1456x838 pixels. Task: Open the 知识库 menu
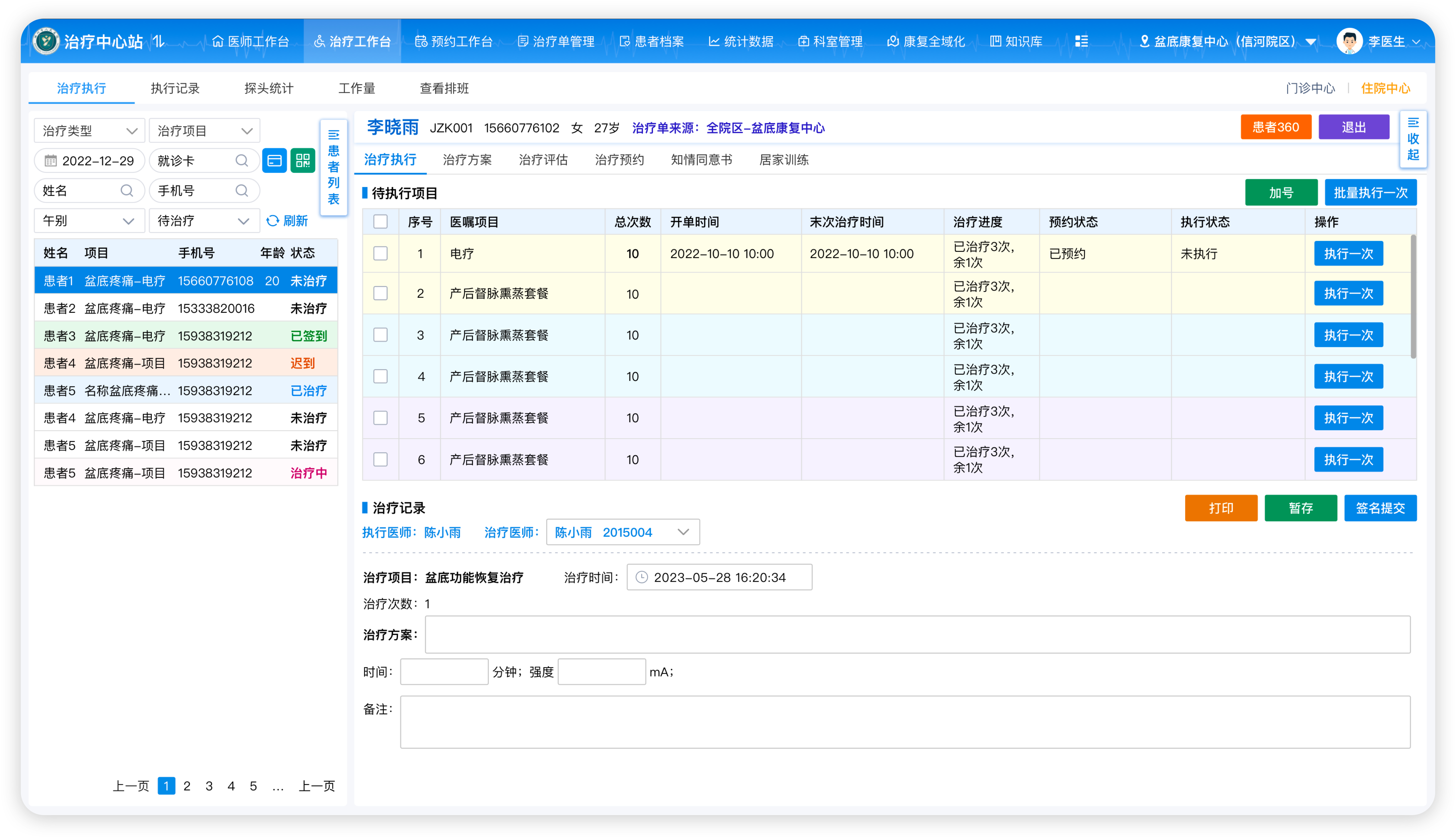click(1016, 41)
